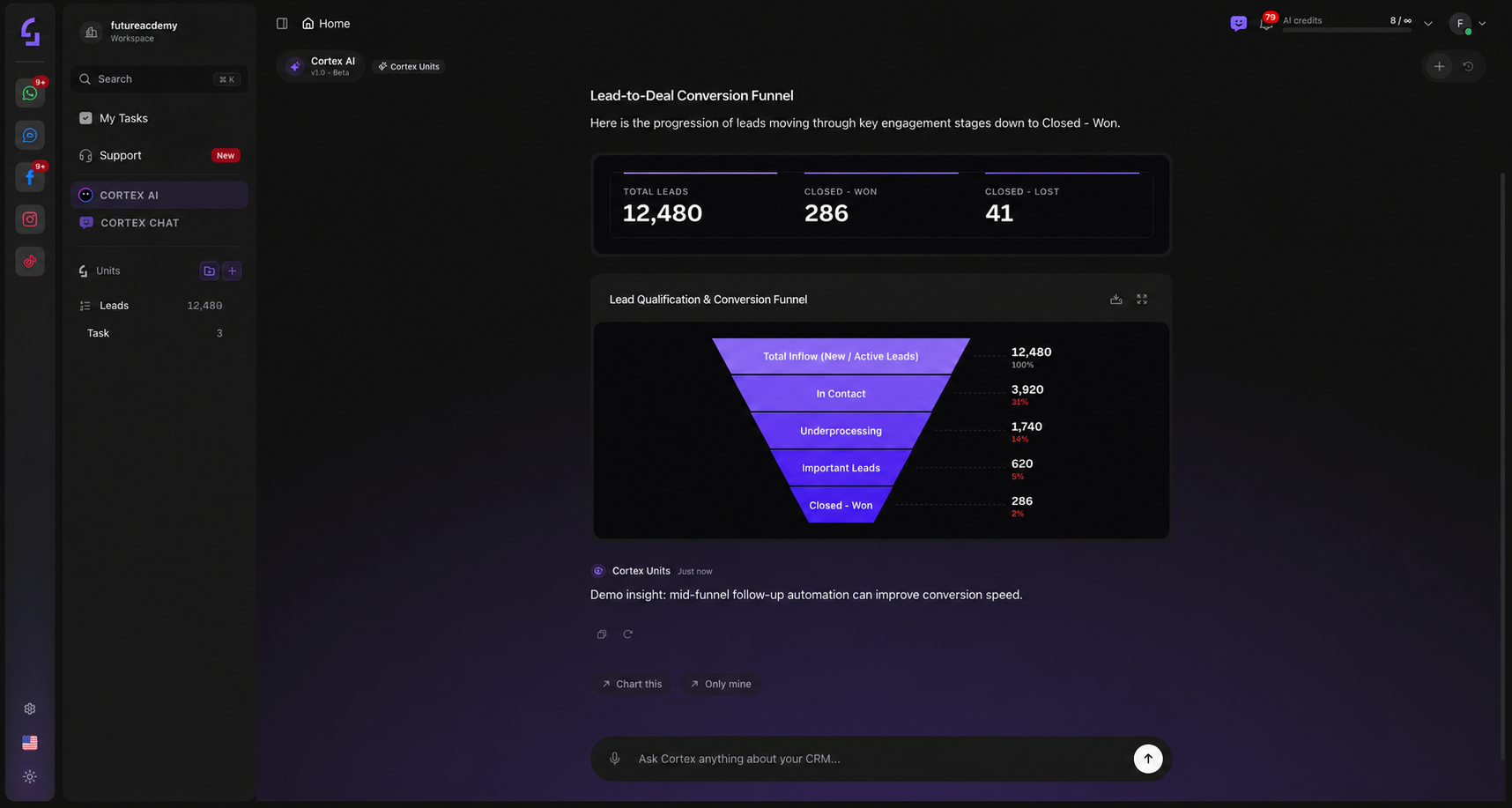Switch language via US flag icon
1512x808 pixels.
click(x=30, y=743)
